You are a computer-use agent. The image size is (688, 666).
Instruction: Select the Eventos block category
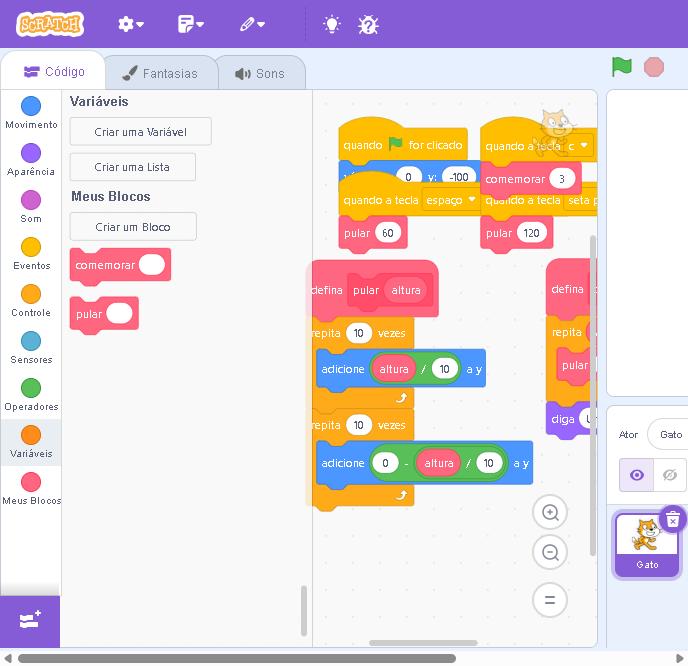click(31, 254)
